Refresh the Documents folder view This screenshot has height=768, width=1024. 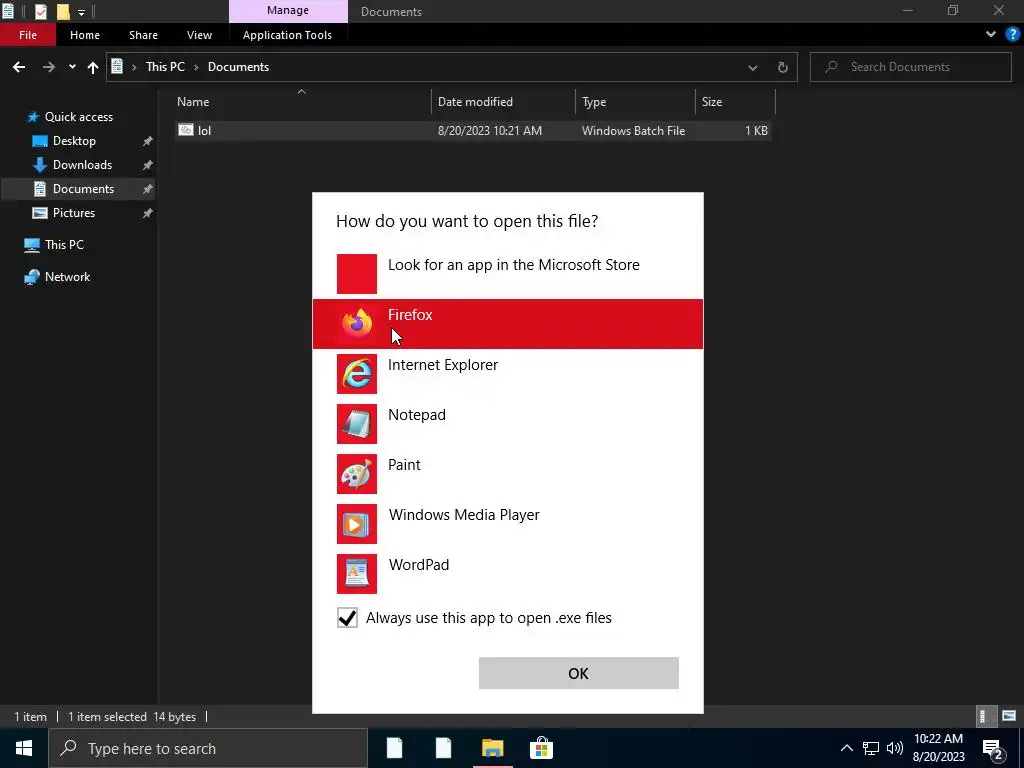[782, 67]
